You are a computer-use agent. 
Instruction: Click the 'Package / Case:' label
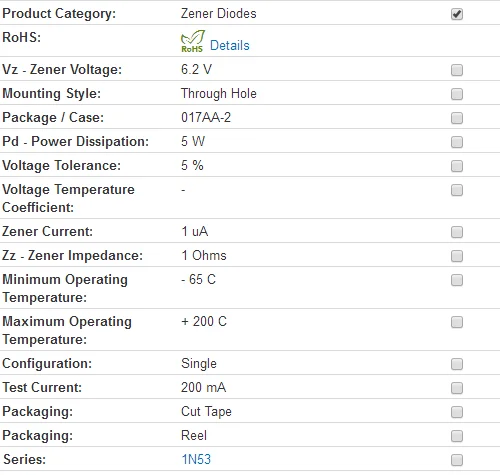(53, 118)
